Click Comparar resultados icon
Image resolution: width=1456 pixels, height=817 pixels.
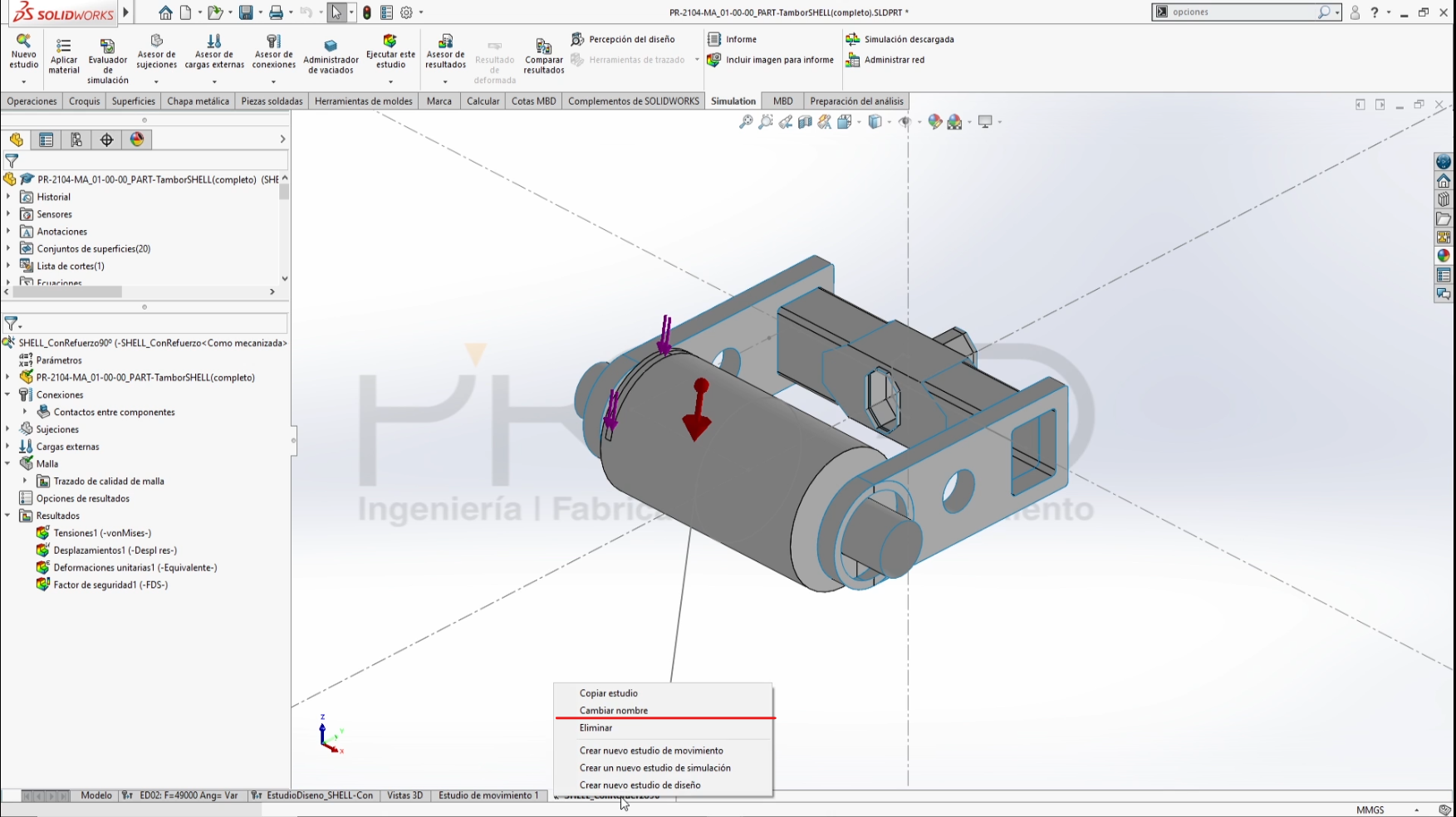(x=544, y=46)
